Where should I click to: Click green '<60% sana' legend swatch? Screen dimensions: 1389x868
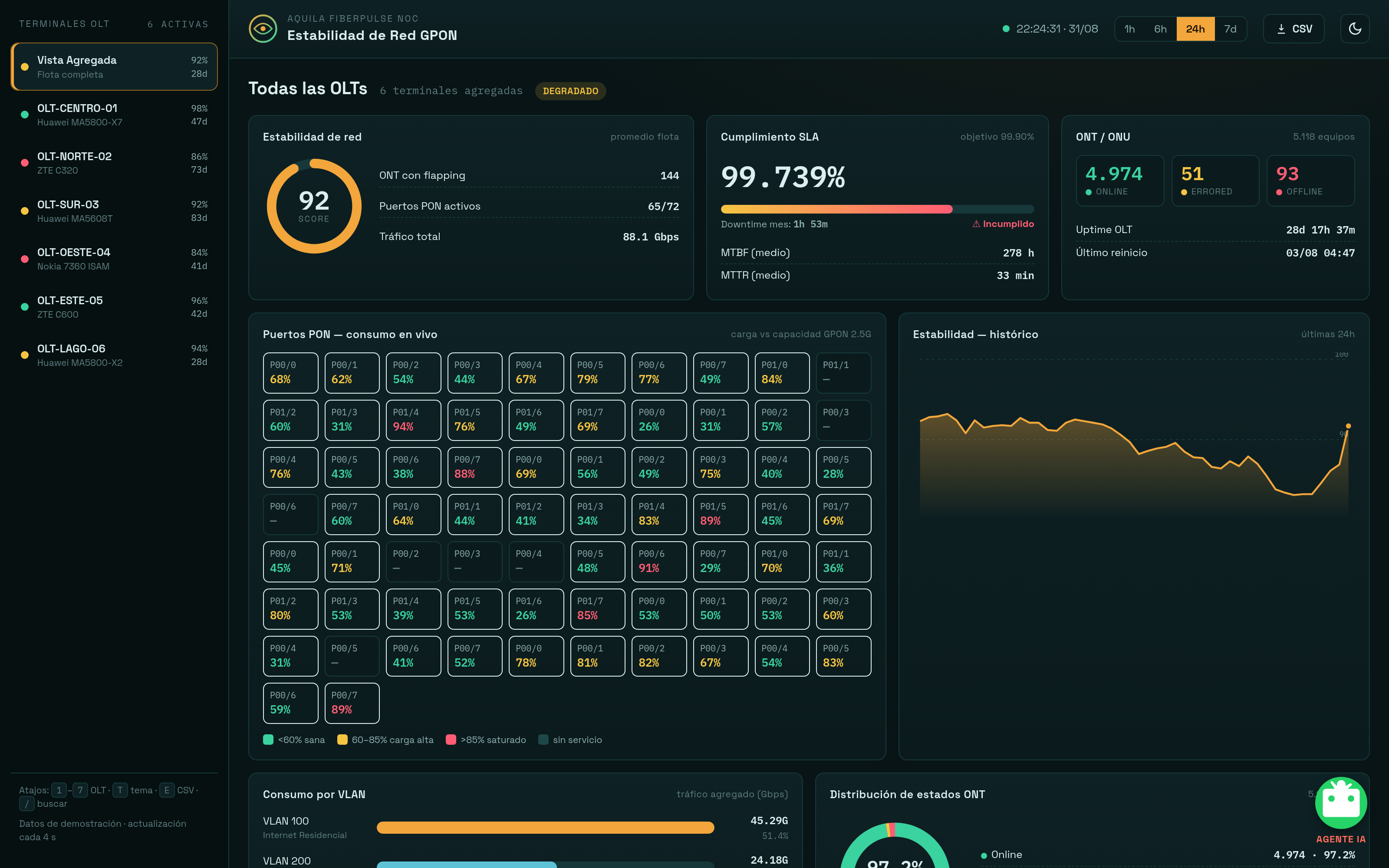[x=268, y=740]
